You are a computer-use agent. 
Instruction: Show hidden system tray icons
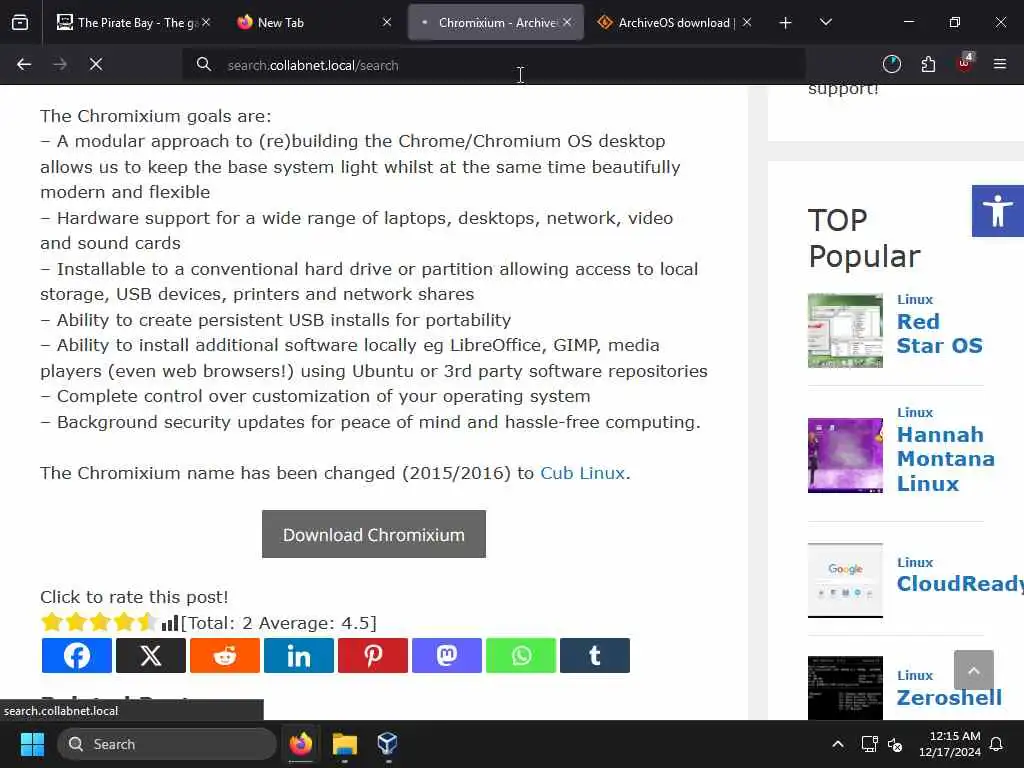point(838,744)
